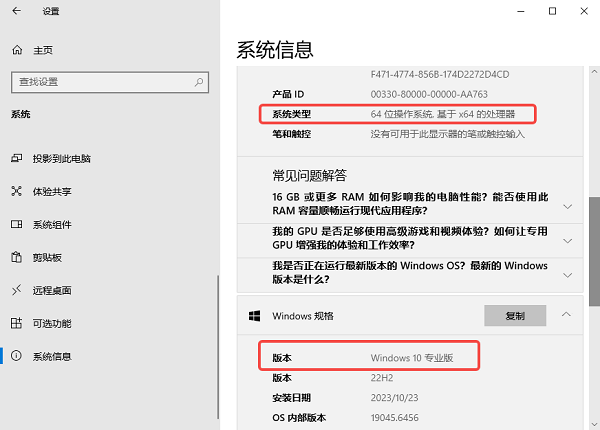
Task: Expand the GPU FAQ question chevron
Action: [567, 241]
